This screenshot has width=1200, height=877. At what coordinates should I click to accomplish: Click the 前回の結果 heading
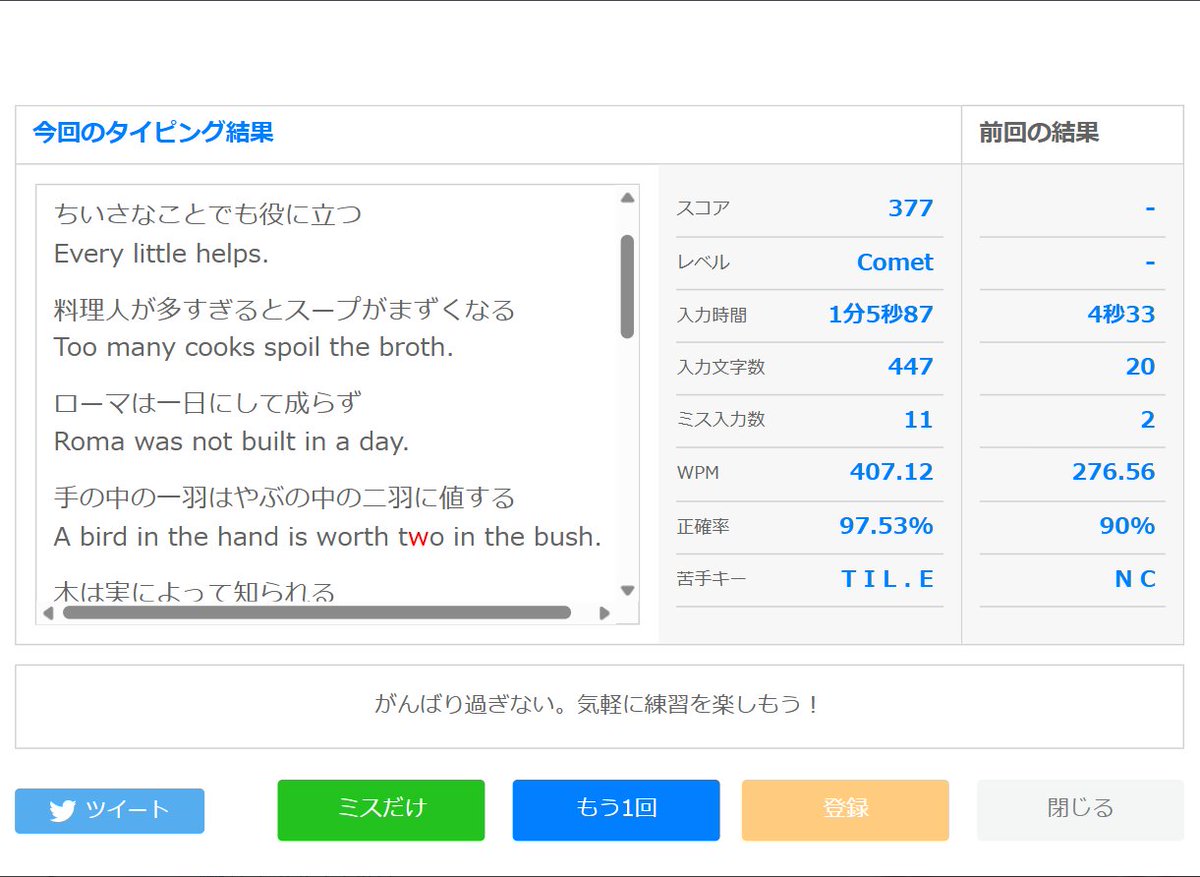(x=1039, y=132)
